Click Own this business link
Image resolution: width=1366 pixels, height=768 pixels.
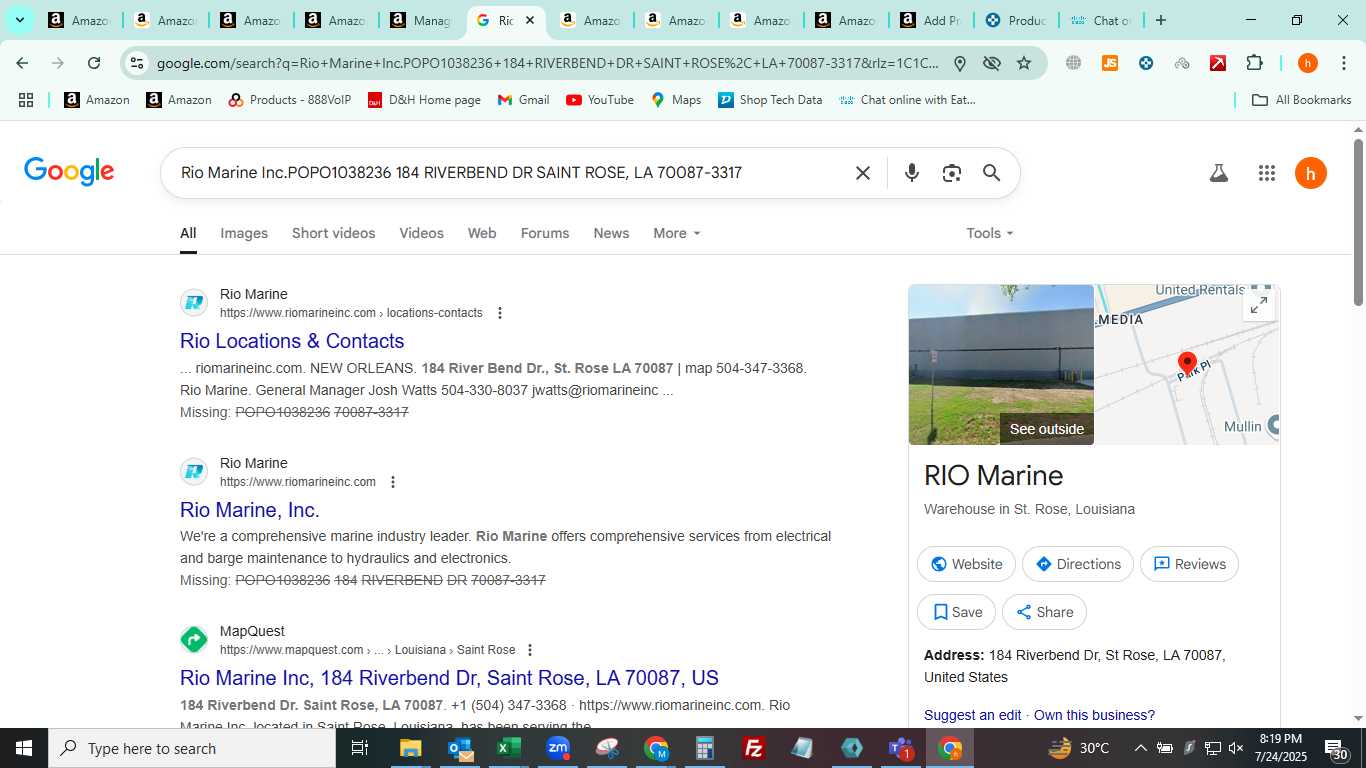pos(1094,715)
